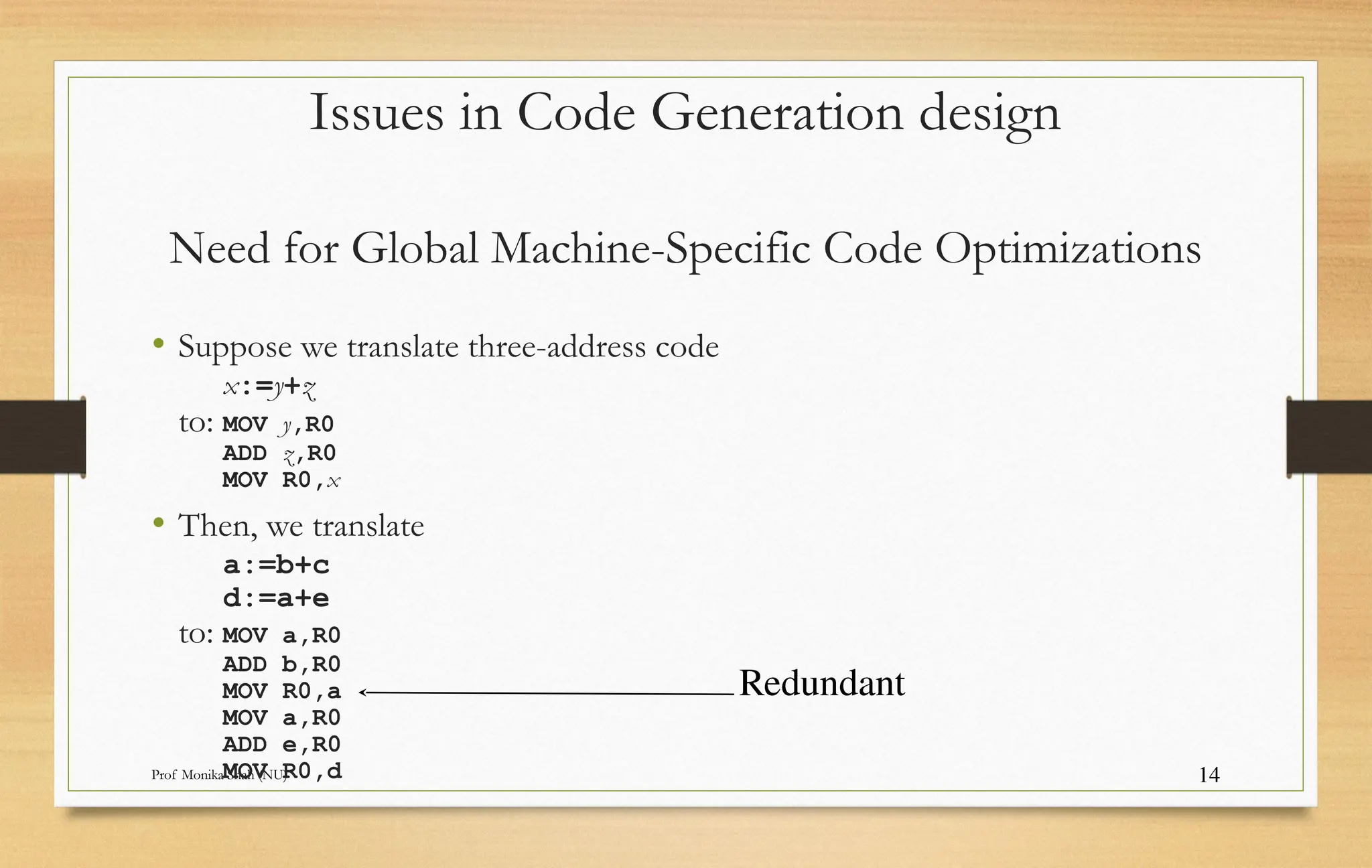
Task: Click the 'x:=y+z' expression line
Action: (269, 387)
